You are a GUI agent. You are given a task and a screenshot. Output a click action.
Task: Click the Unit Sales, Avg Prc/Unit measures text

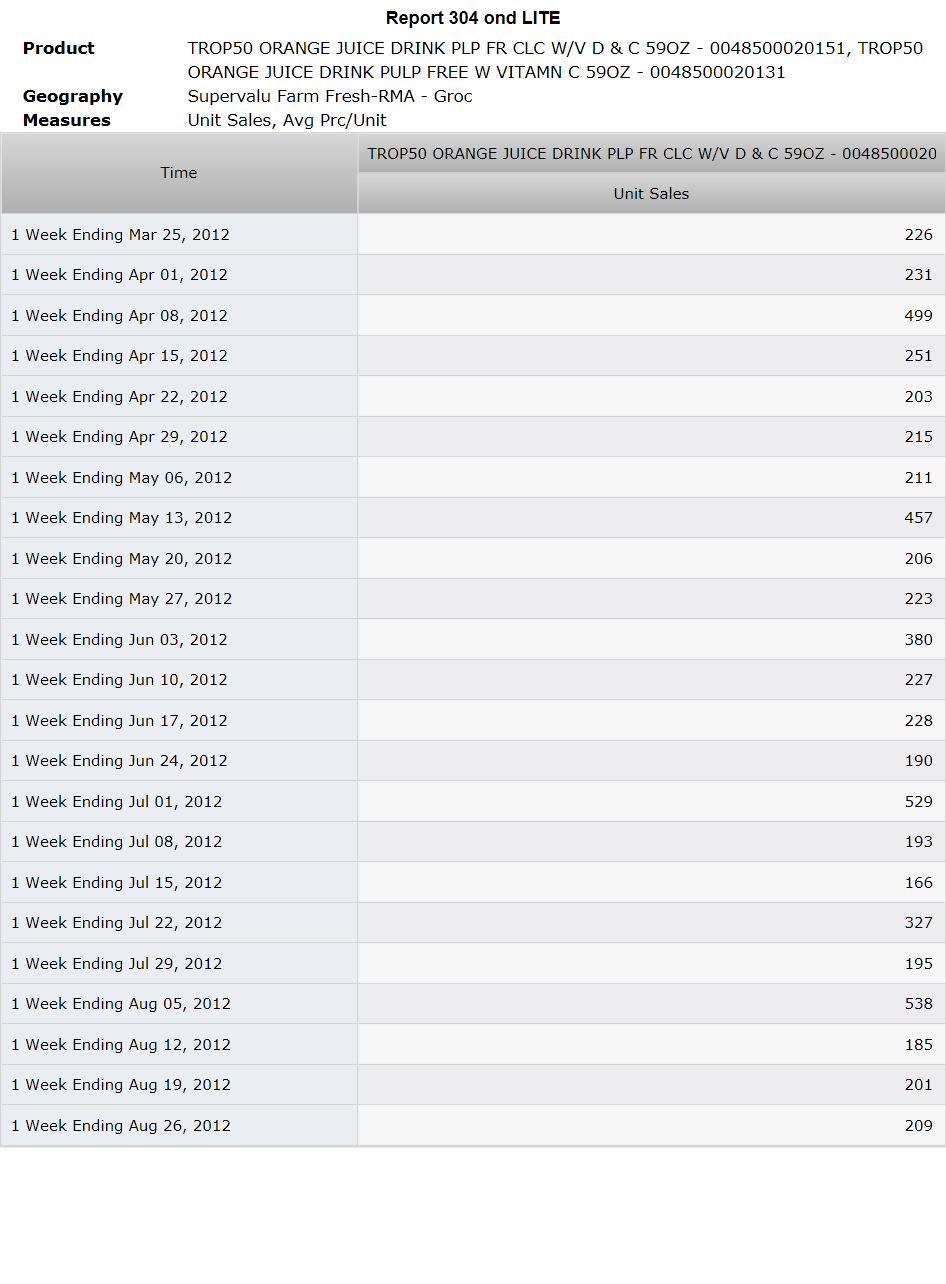pos(287,120)
